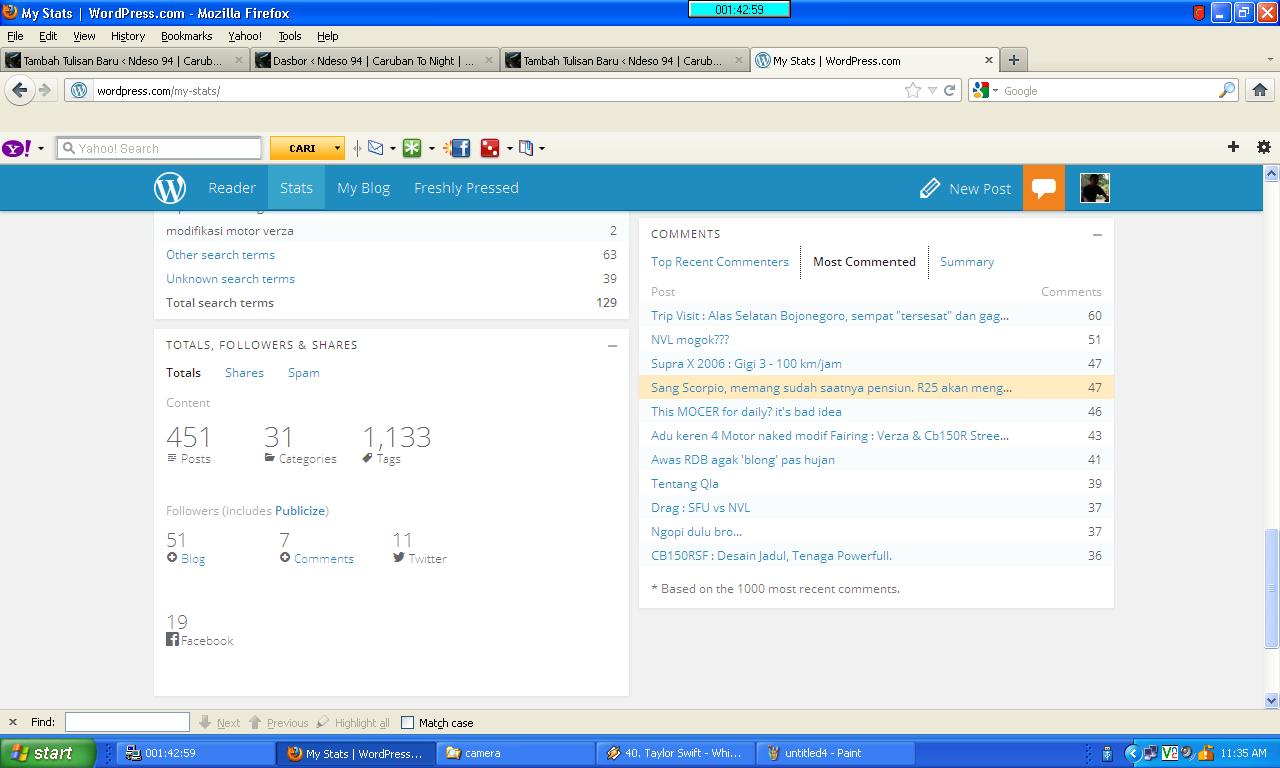1280x768 pixels.
Task: Select the Shares tab
Action: [x=244, y=373]
